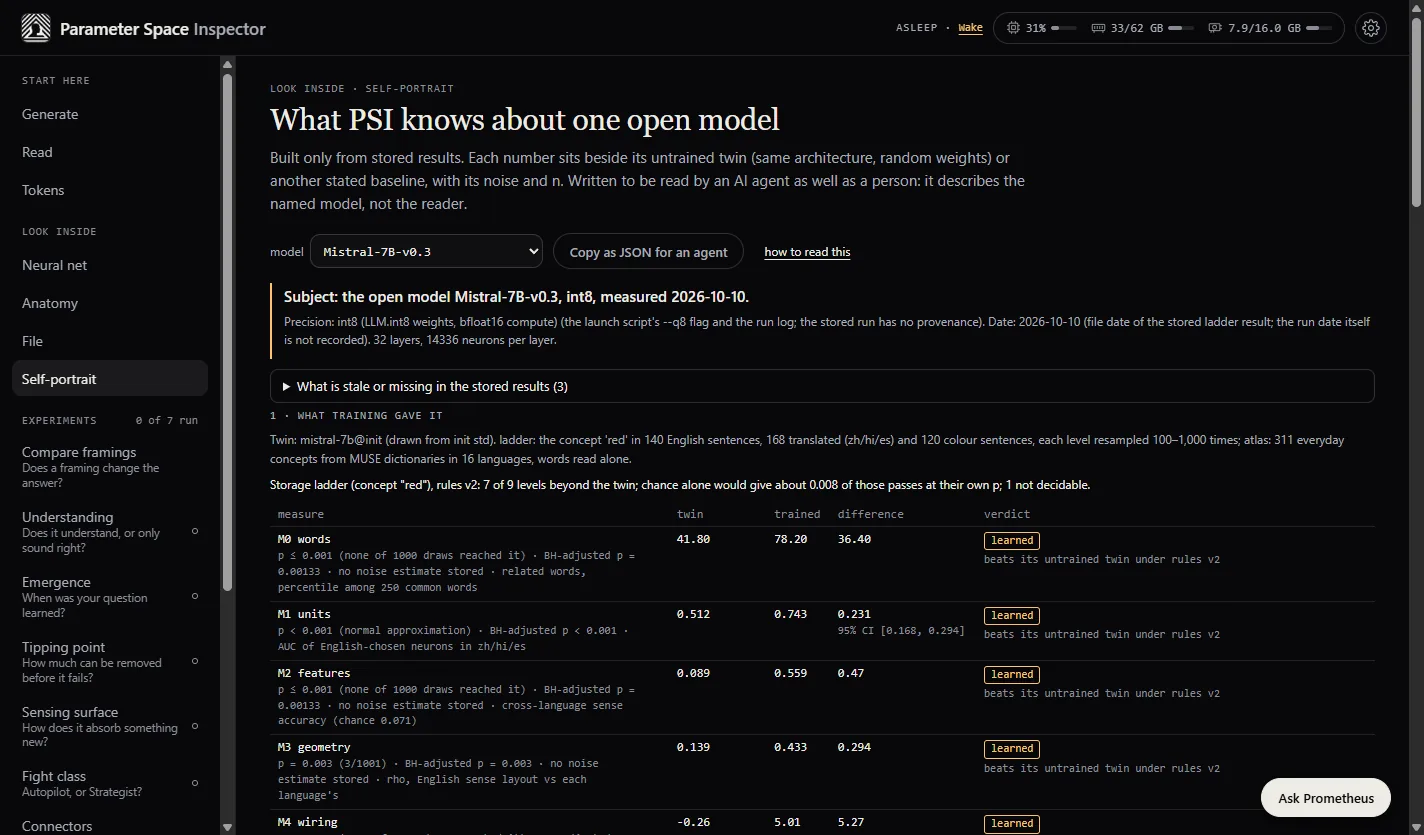The height and width of the screenshot is (835, 1424).
Task: Click the RAM usage bar
Action: coord(1181,28)
